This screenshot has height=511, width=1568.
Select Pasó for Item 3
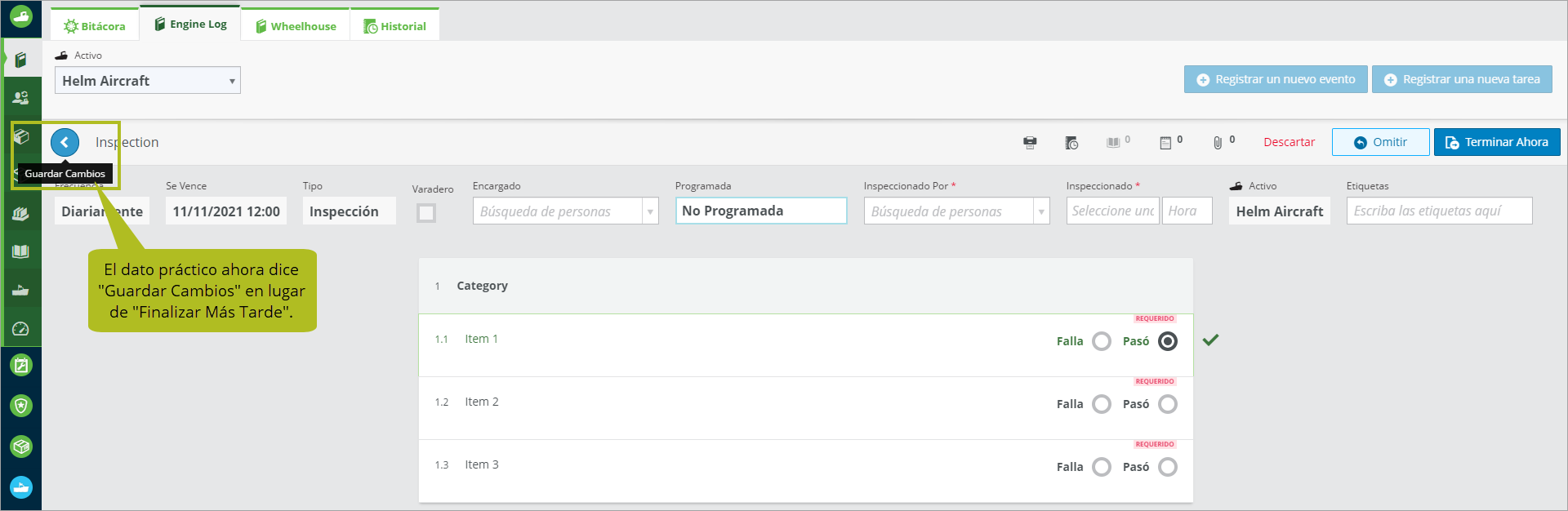(1168, 467)
